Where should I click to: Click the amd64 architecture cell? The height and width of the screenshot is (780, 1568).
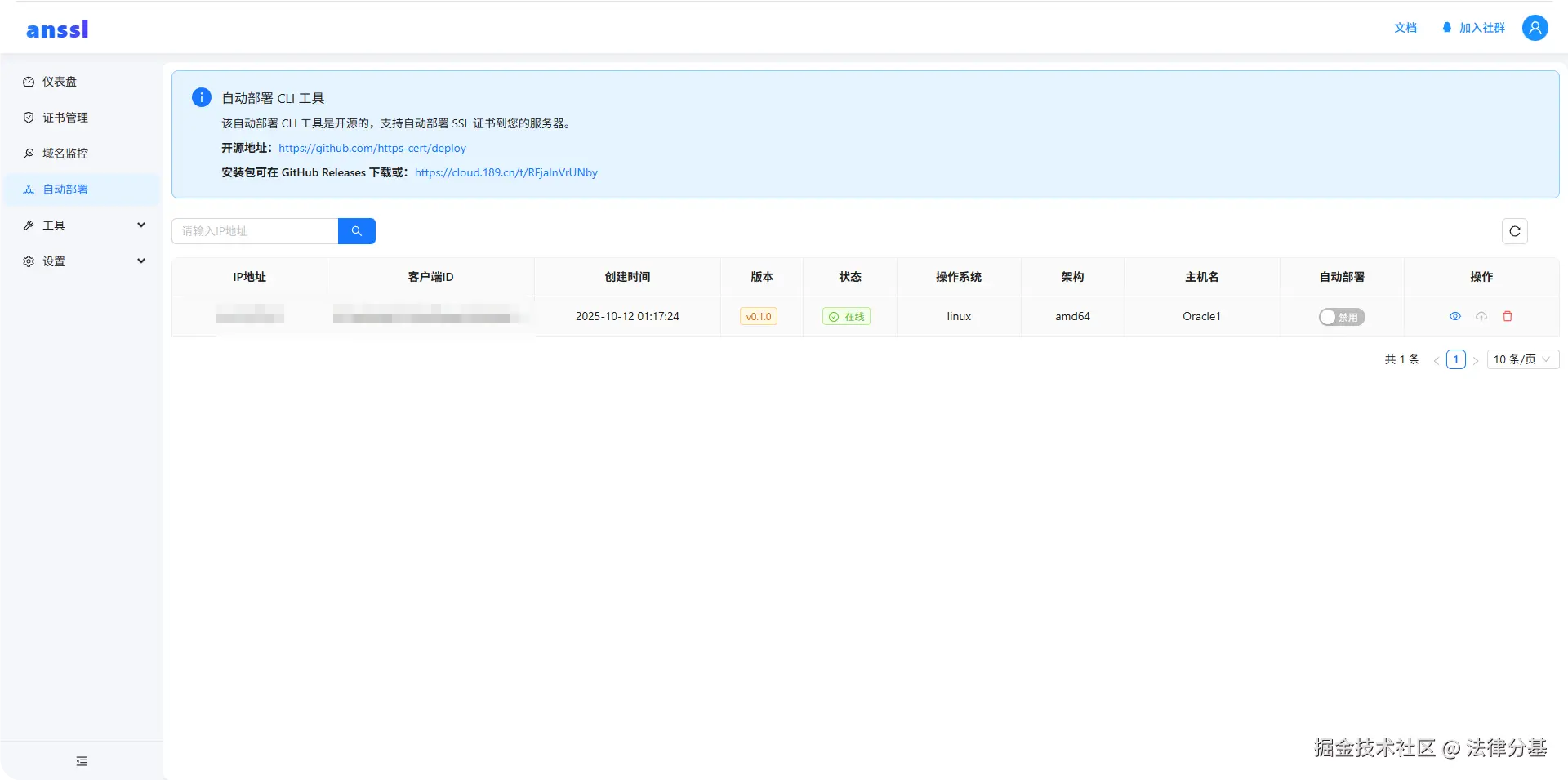tap(1072, 316)
